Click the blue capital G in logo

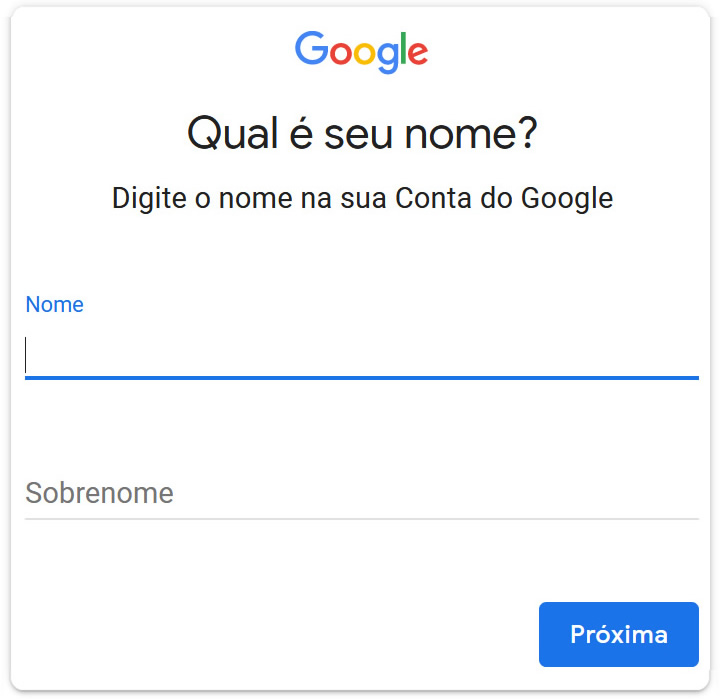click(x=312, y=47)
